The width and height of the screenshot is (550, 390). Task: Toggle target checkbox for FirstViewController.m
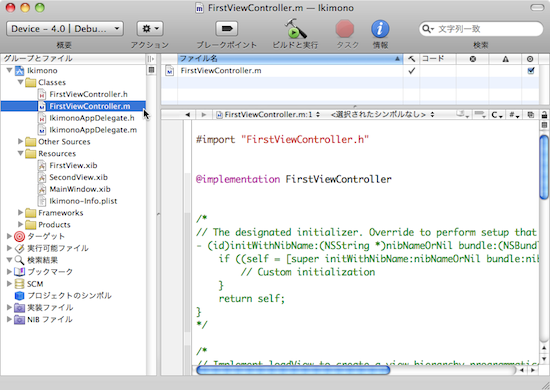point(531,71)
